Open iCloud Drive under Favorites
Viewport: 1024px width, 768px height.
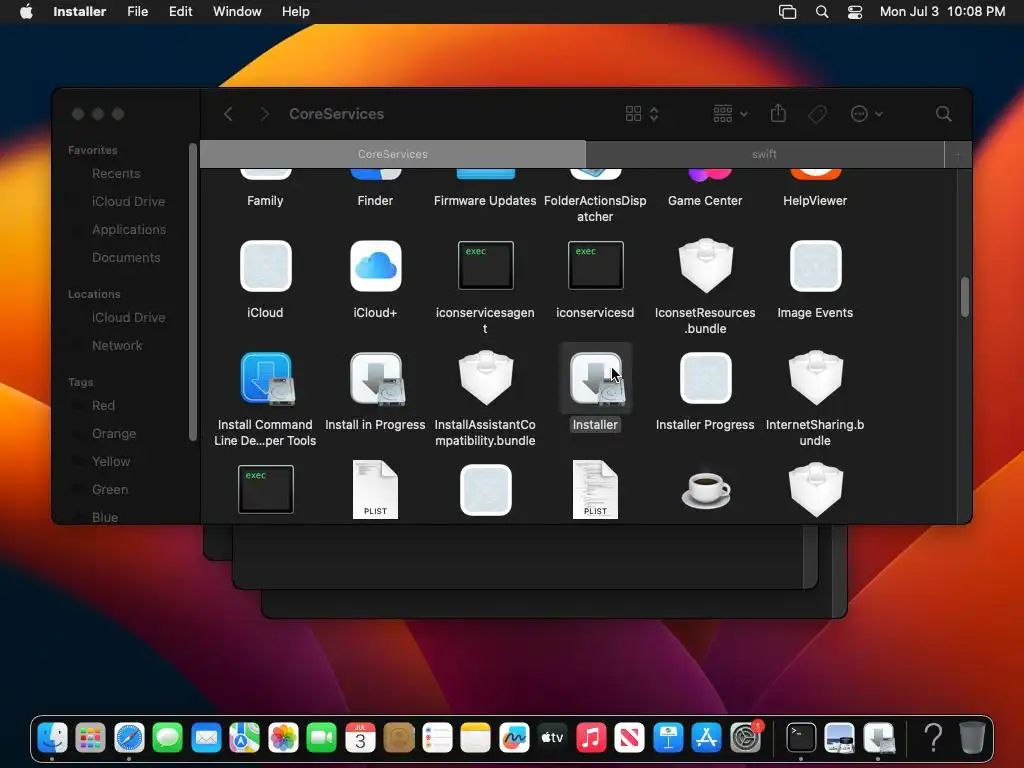(x=128, y=202)
